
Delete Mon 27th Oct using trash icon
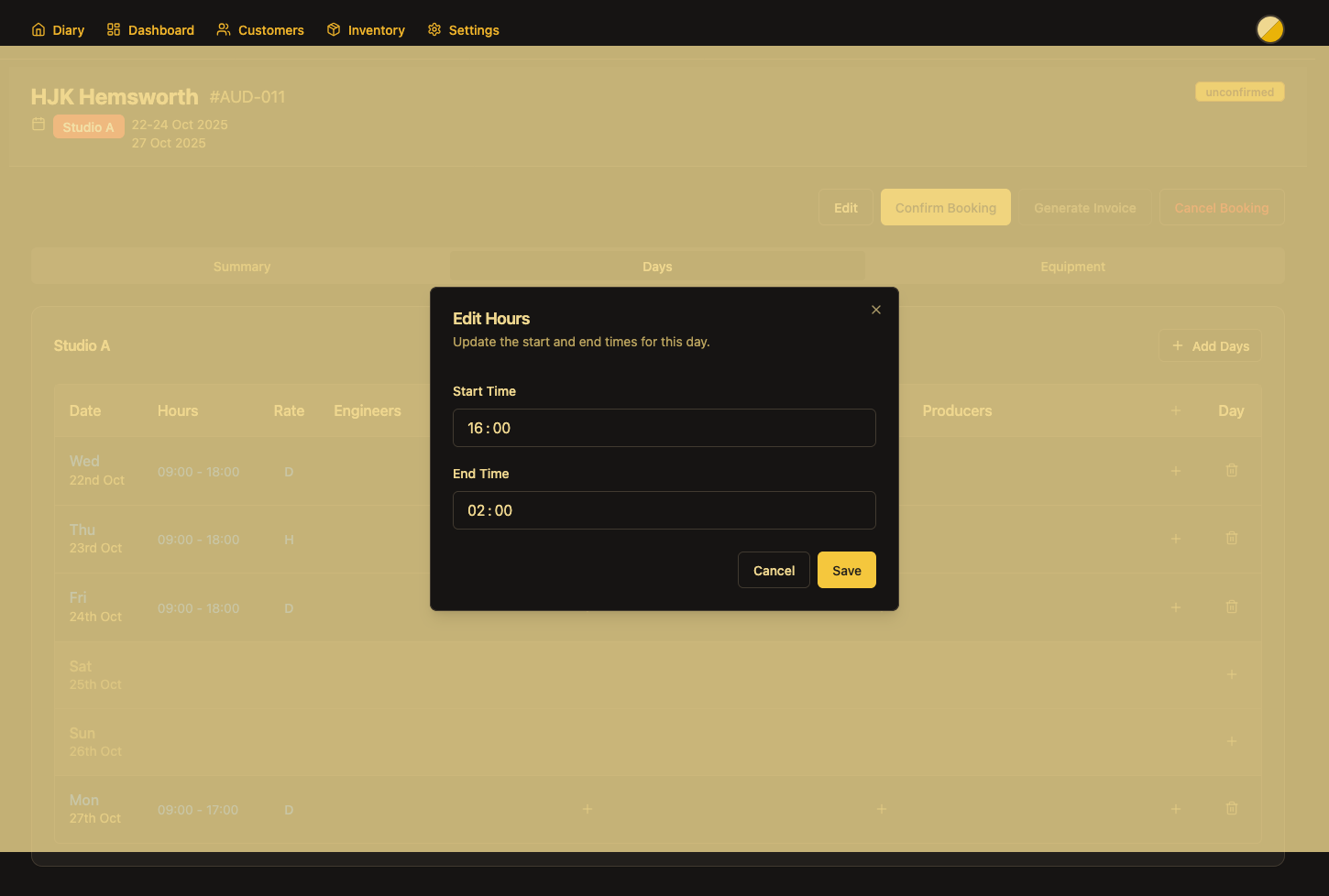click(1231, 809)
